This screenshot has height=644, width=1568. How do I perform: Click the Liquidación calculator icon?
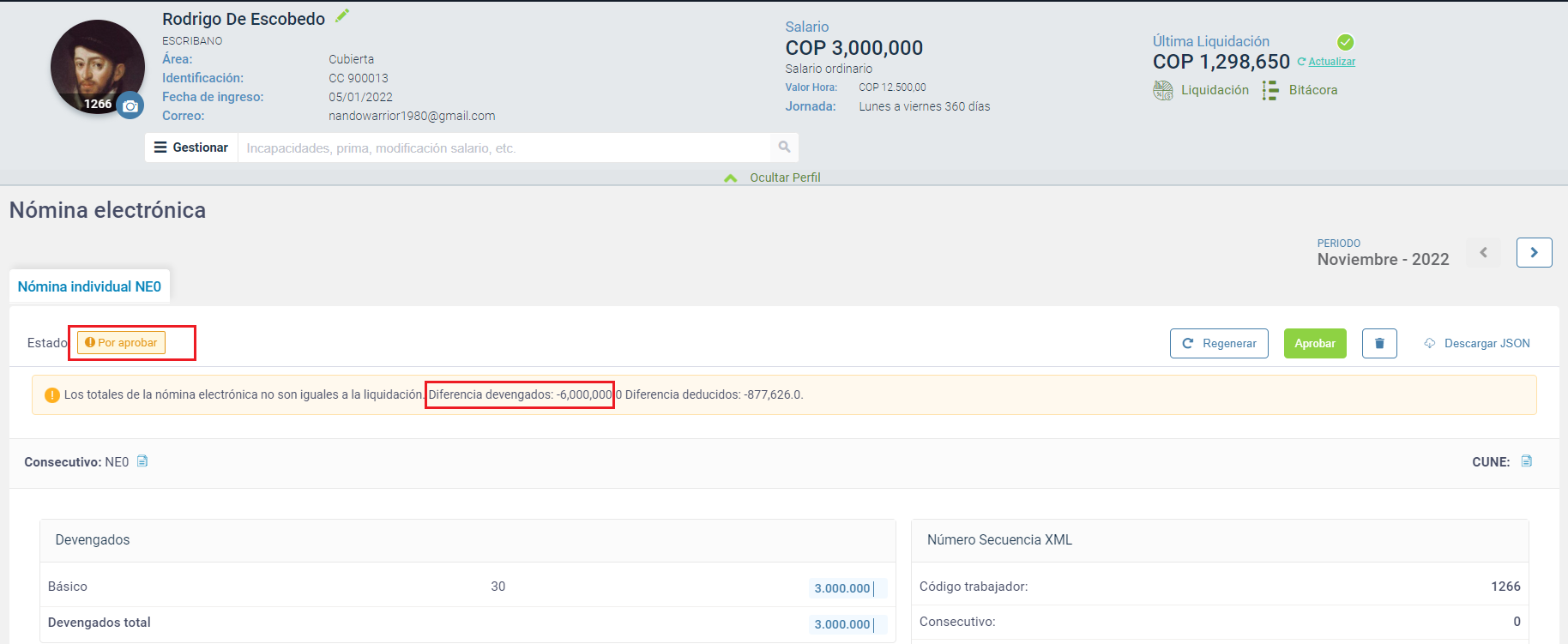tap(1163, 90)
